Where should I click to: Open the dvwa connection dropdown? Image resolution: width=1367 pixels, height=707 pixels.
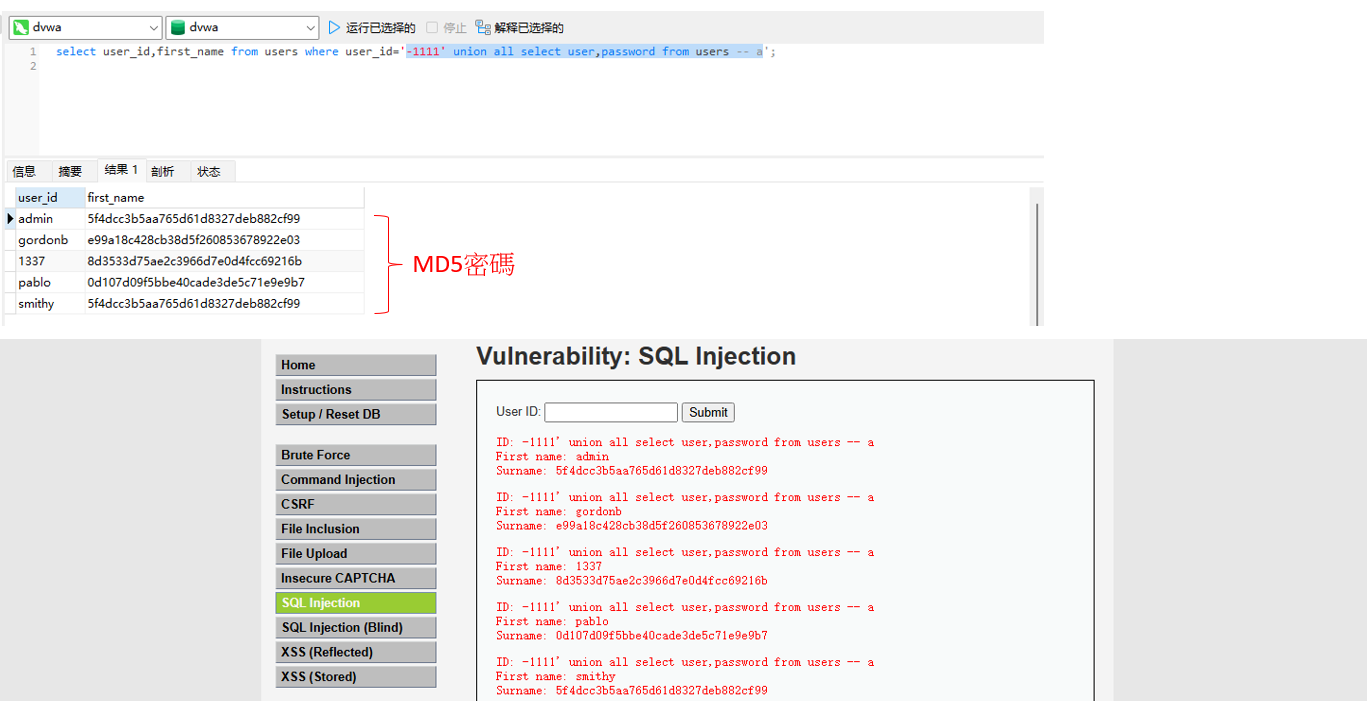point(85,28)
